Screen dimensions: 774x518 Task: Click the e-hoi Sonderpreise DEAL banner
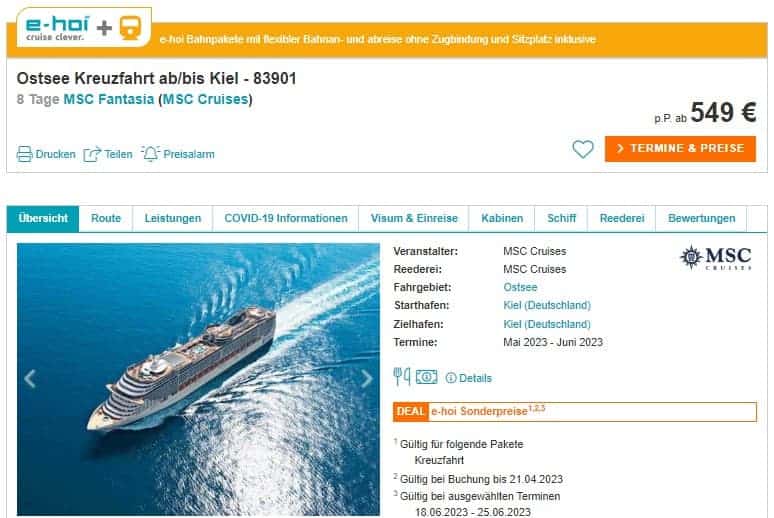point(575,412)
